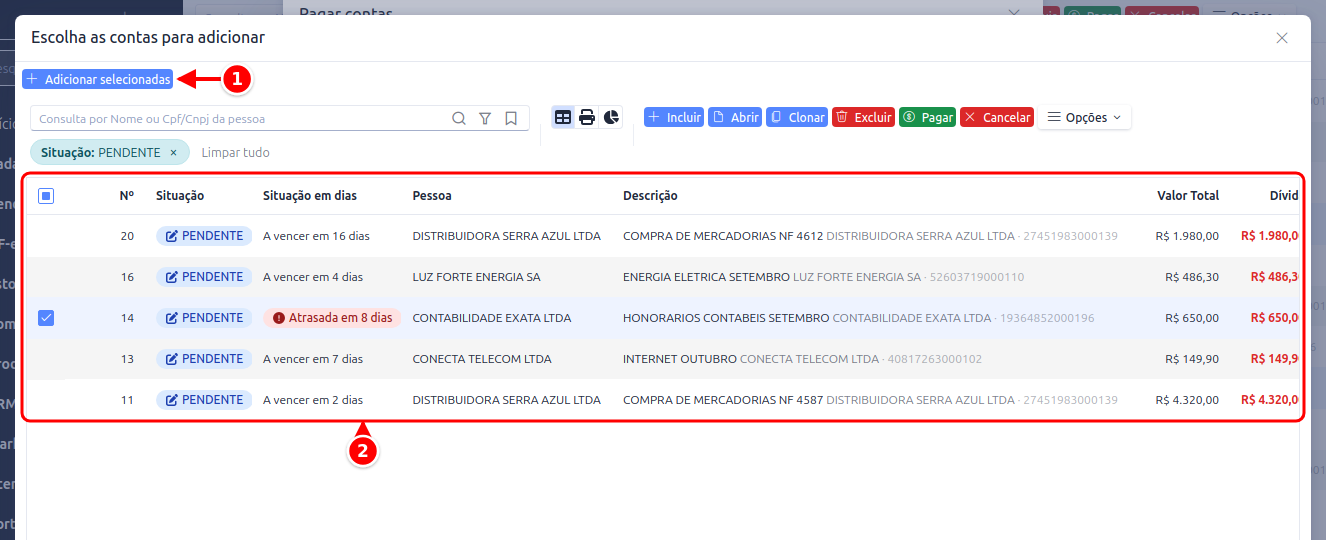Toggle the select-all header checkbox
The height and width of the screenshot is (540, 1326).
pyautogui.click(x=46, y=196)
